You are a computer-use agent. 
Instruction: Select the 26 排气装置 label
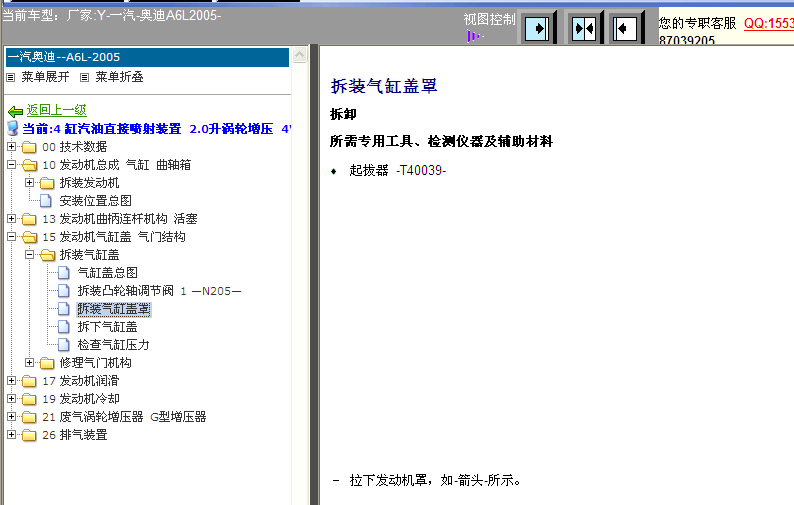(x=74, y=435)
